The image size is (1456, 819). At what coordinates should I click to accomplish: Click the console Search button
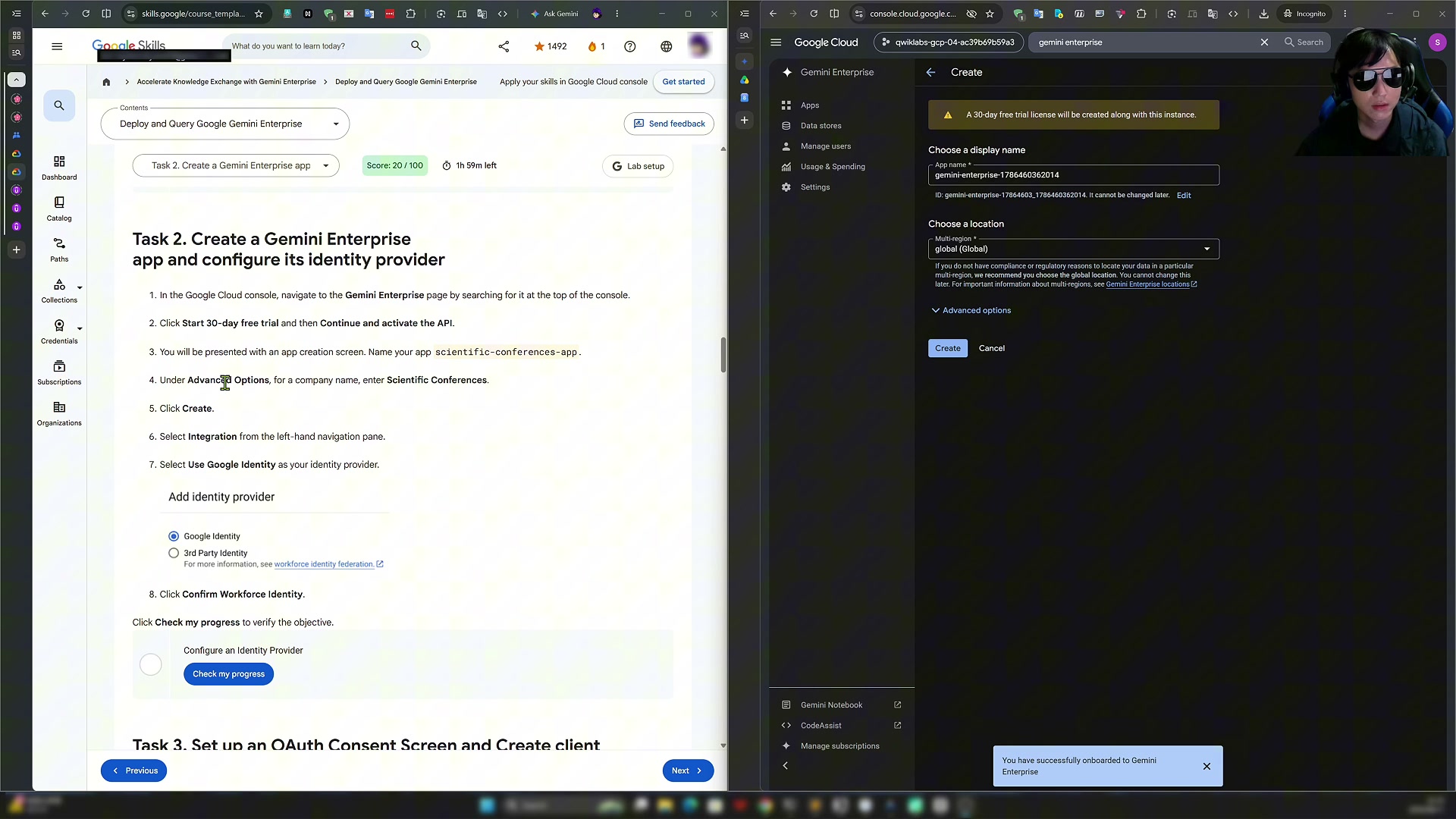coord(1304,42)
